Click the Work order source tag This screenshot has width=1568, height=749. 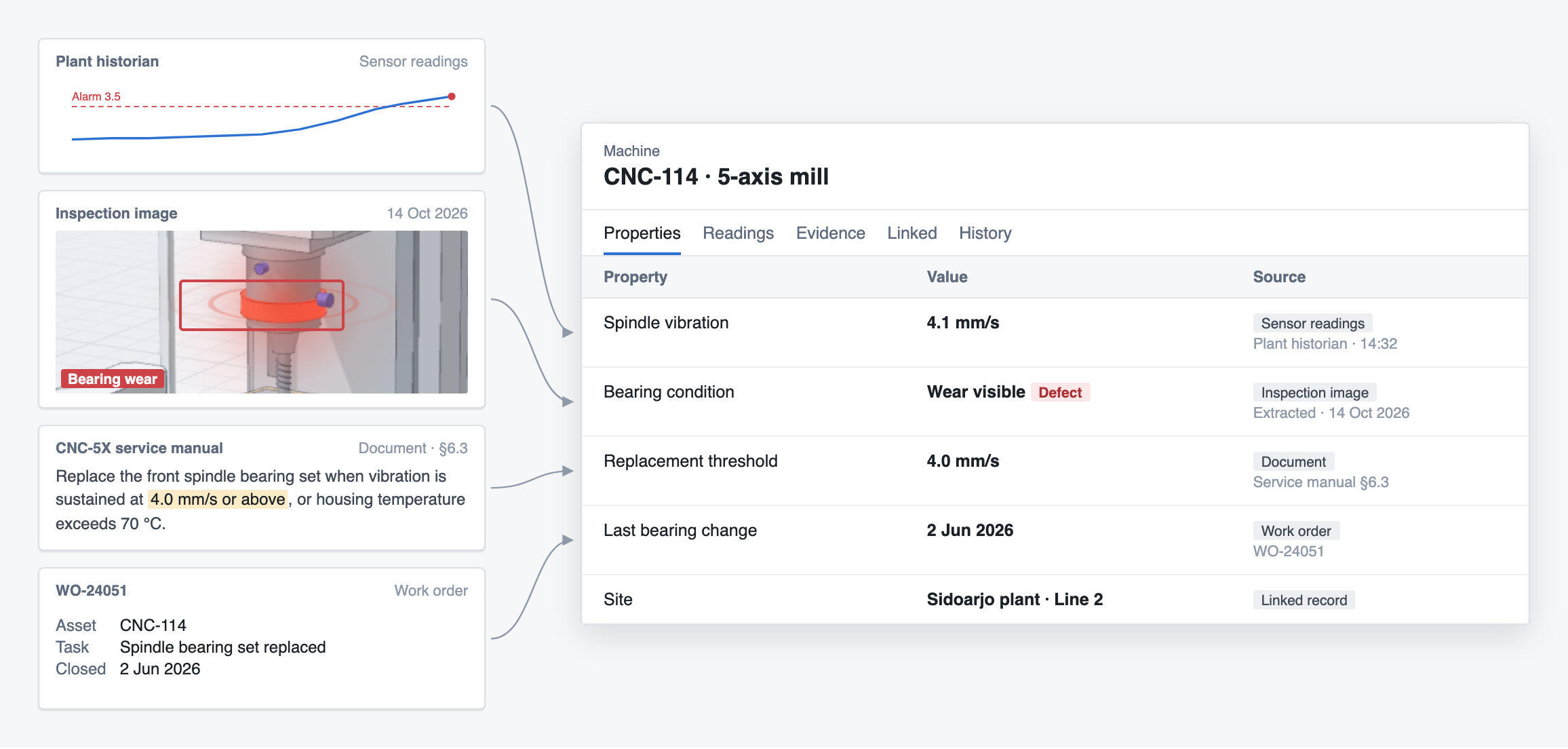[1296, 531]
